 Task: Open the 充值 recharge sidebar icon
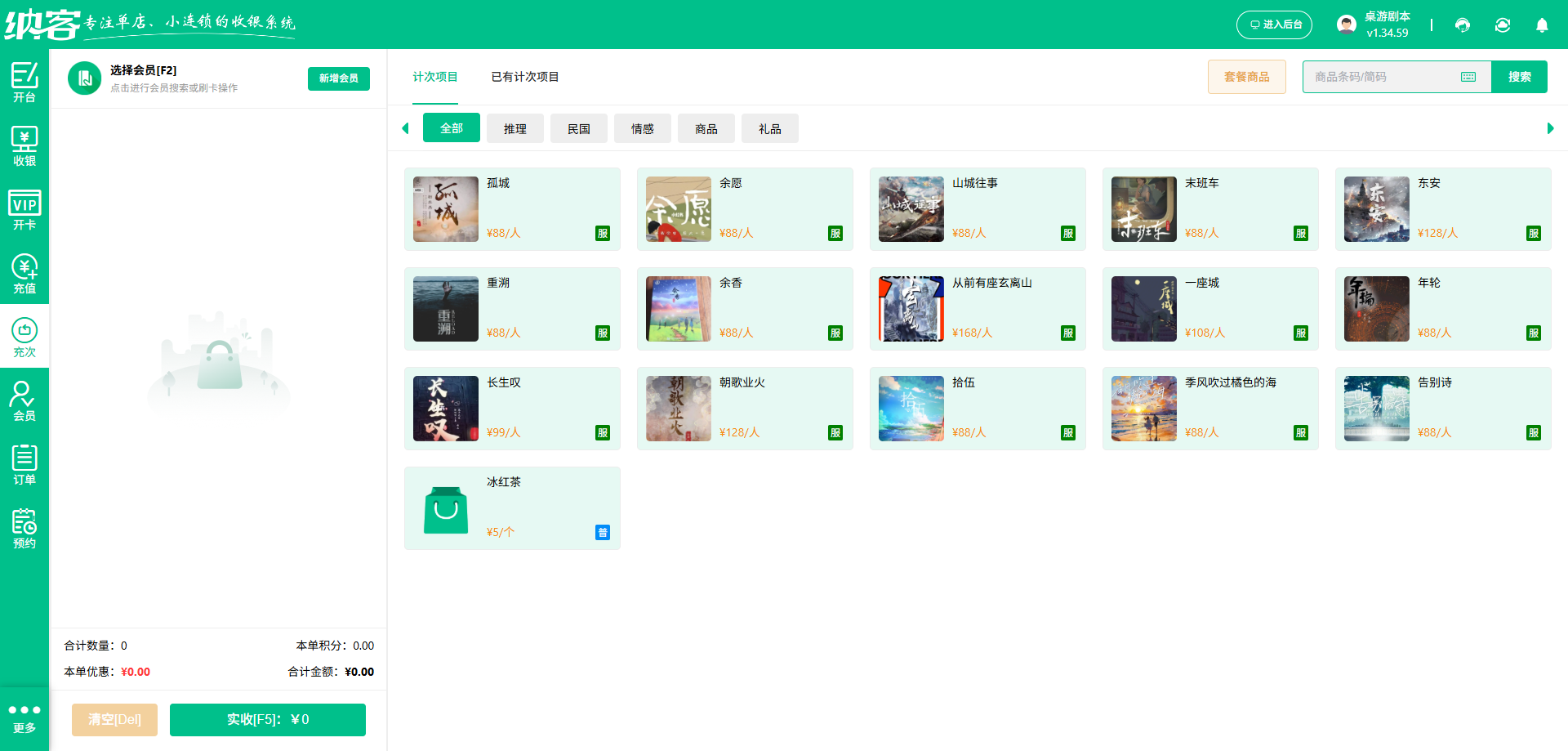24,273
